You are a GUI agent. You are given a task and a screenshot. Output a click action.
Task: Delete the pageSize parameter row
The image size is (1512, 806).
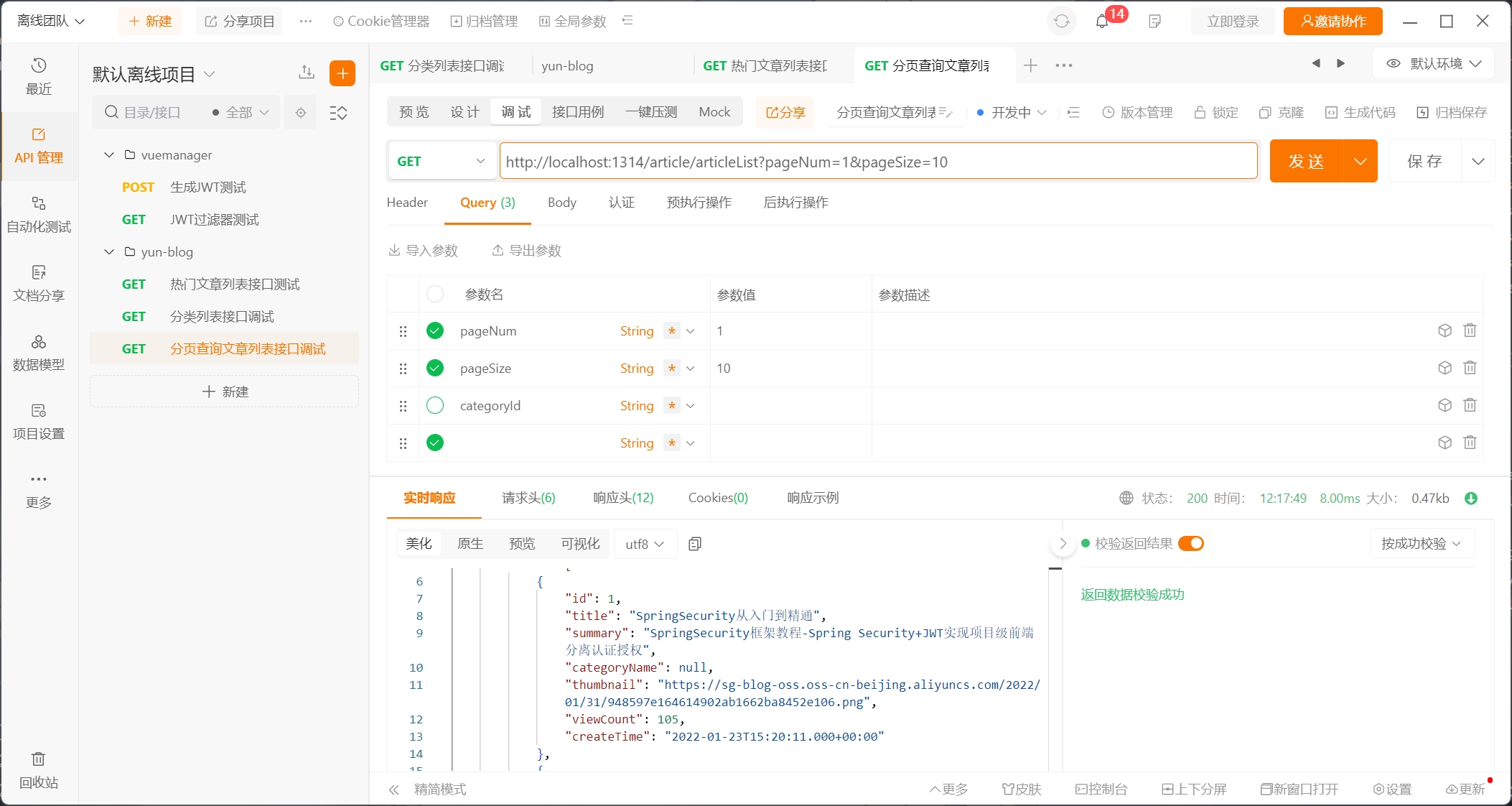point(1470,368)
